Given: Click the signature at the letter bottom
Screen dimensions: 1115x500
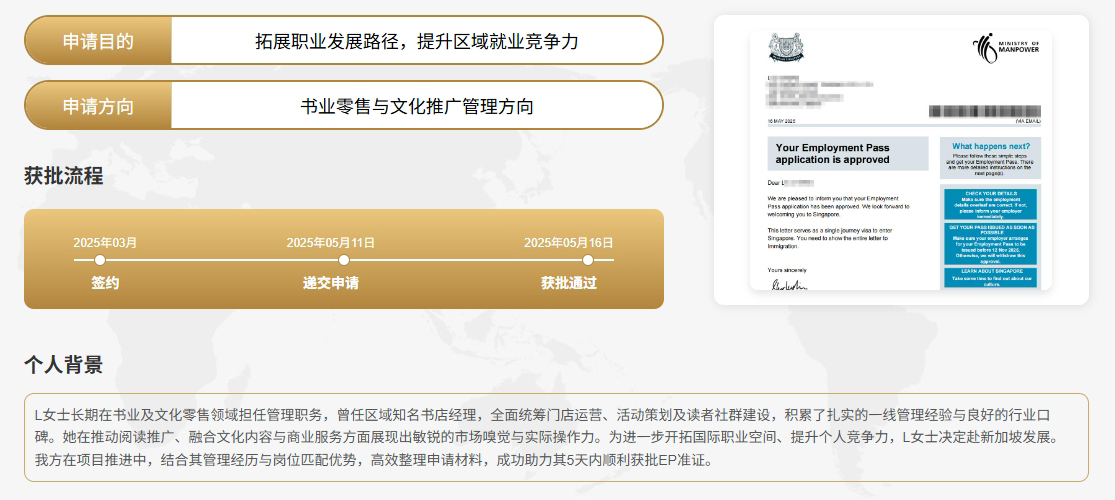Looking at the screenshot, I should (788, 285).
